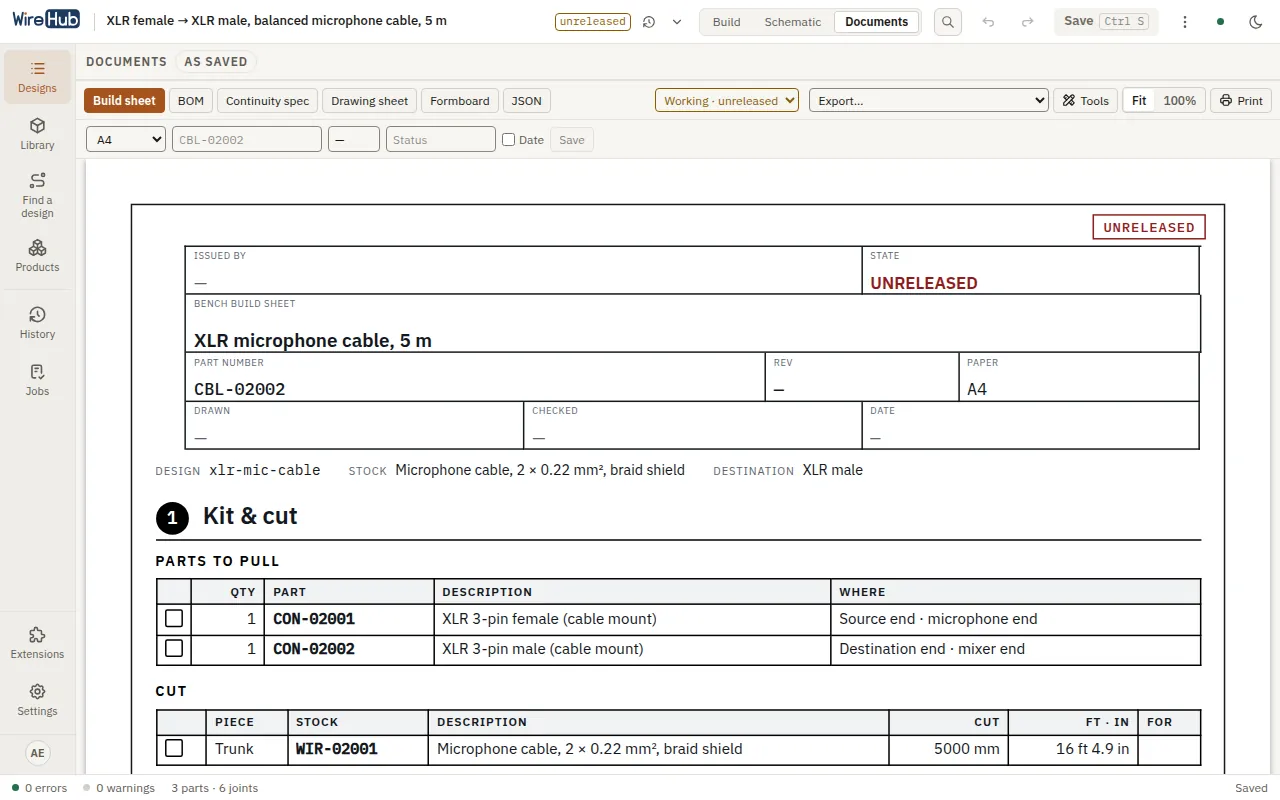The image size is (1280, 800).
Task: Click the Status input field
Action: (441, 140)
